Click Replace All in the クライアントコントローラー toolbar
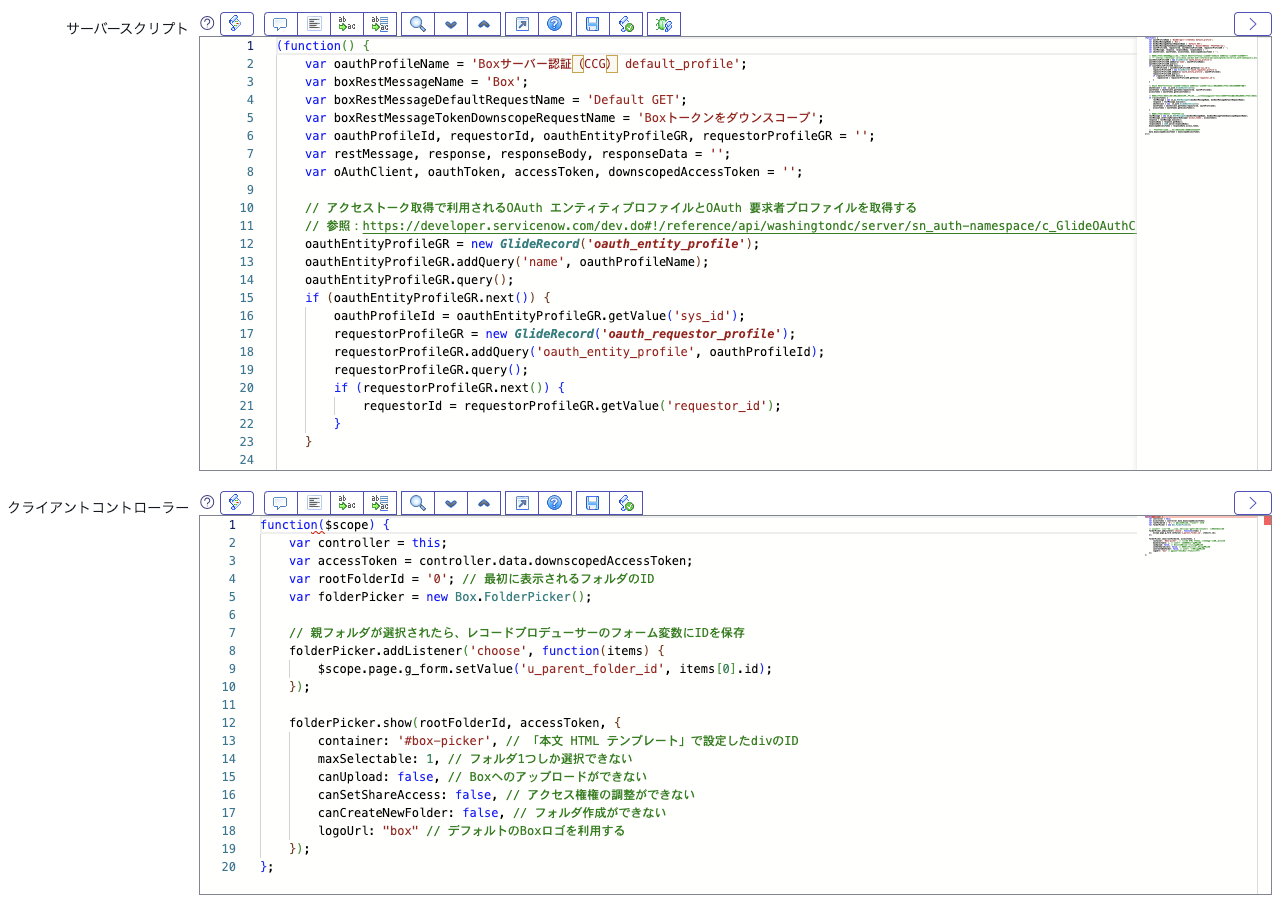Image resolution: width=1283 pixels, height=906 pixels. point(380,502)
